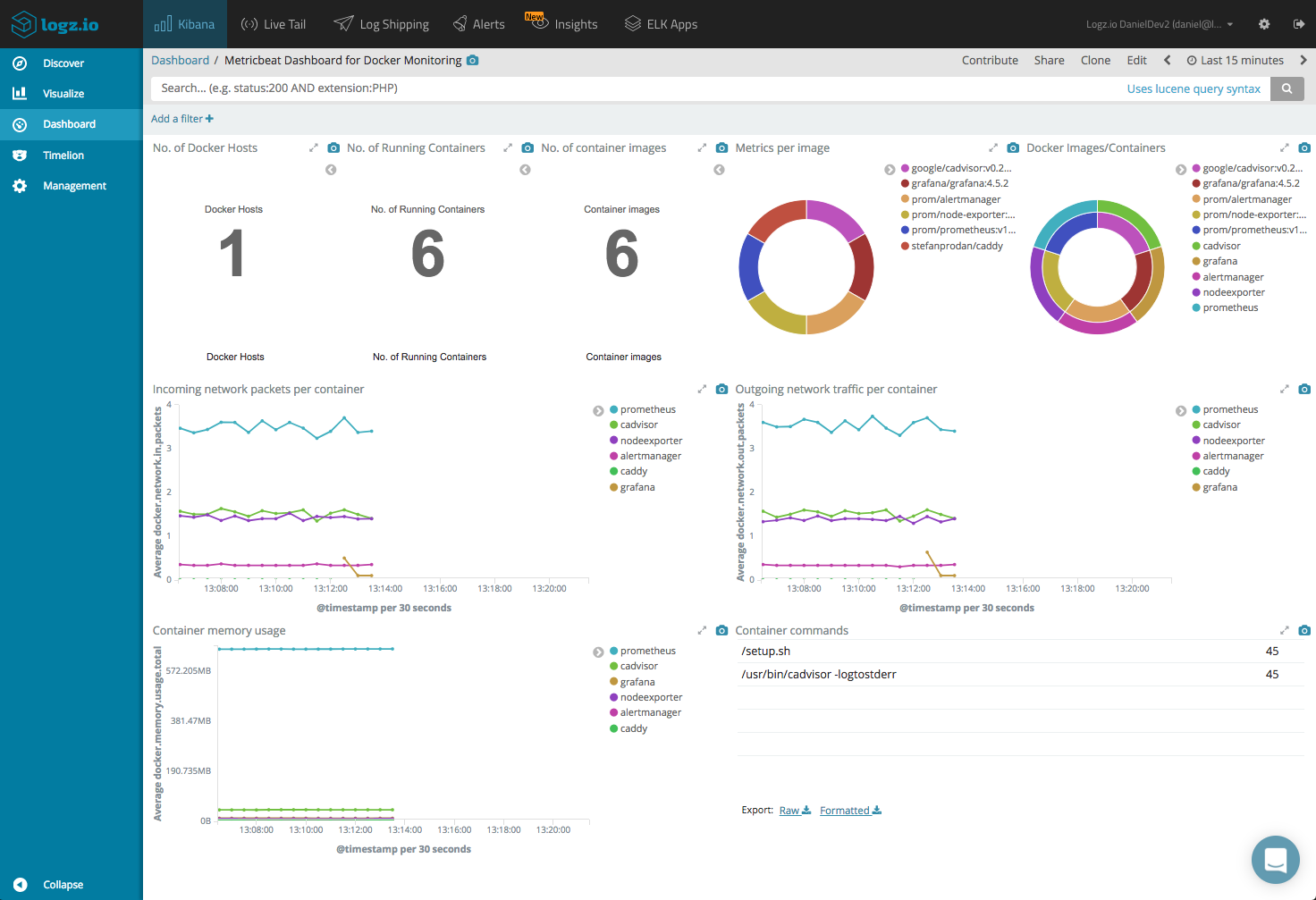
Task: Switch to the Live Tail tab
Action: coord(274,24)
